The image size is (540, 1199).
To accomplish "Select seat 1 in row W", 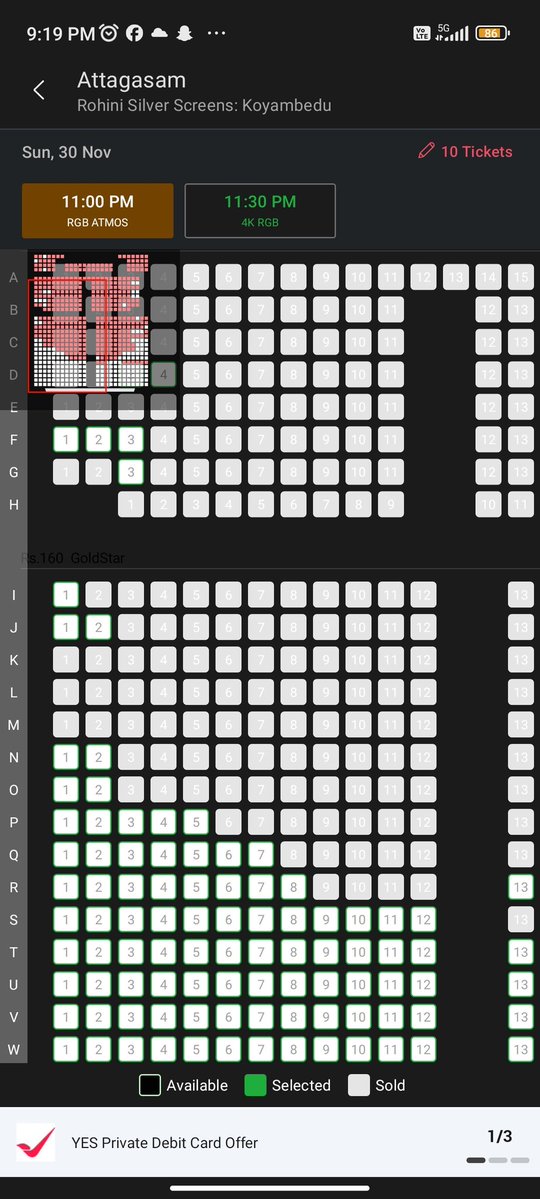I will (x=66, y=1049).
